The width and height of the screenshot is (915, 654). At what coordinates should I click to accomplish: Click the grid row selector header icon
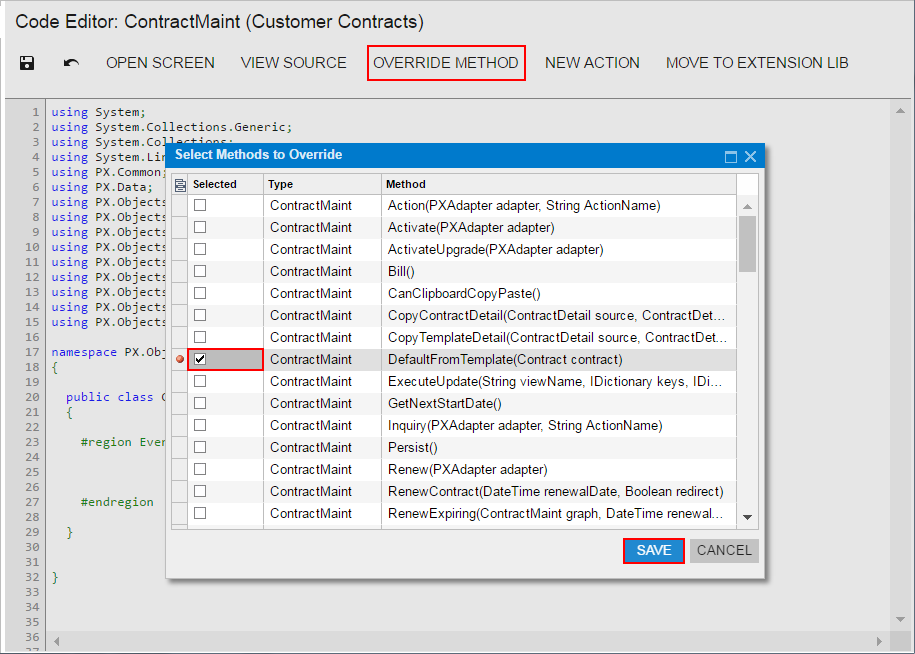pyautogui.click(x=180, y=184)
